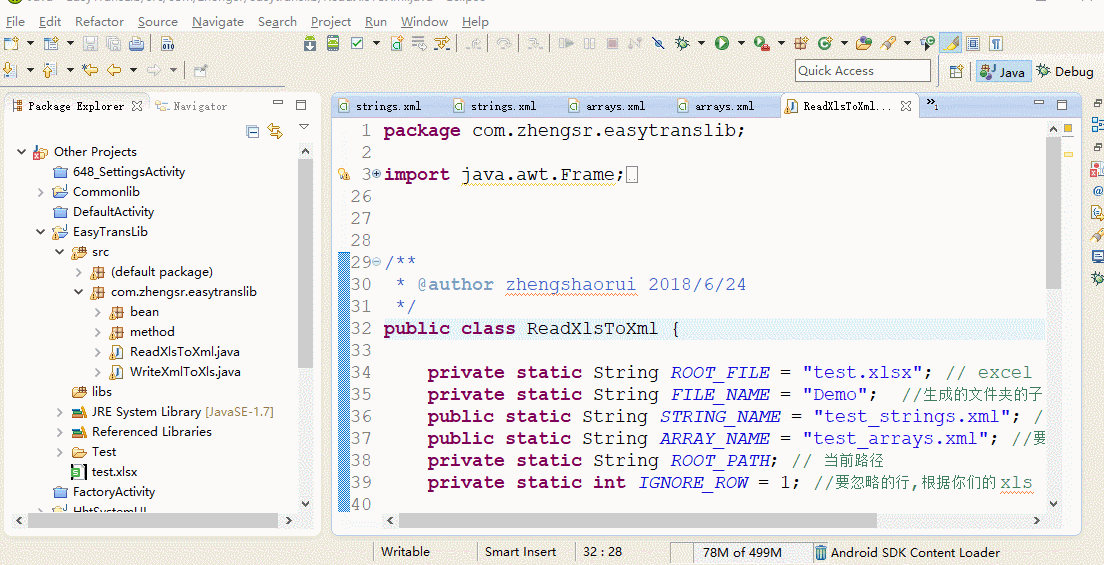Click the Run External Tools icon
Screen dimensions: 1104x565
[x=761, y=44]
